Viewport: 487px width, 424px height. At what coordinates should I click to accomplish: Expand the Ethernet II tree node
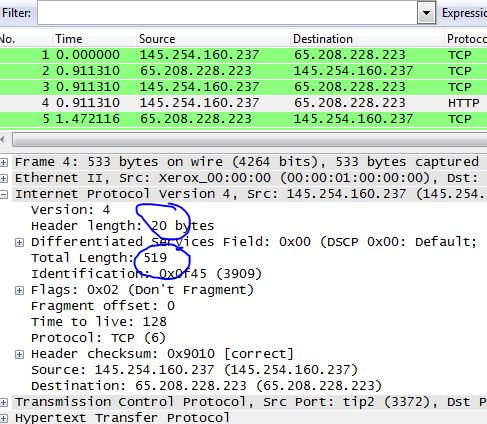tap(4, 178)
